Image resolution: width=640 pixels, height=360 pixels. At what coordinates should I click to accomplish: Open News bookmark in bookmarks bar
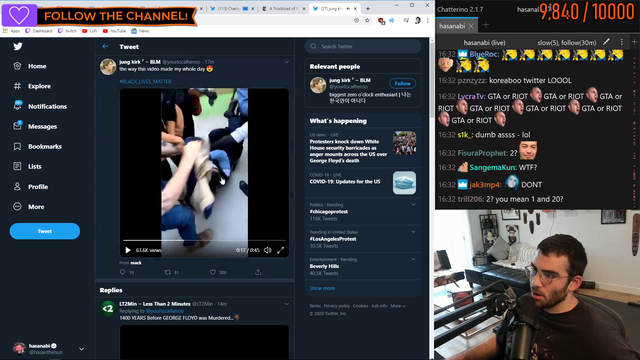[140, 31]
